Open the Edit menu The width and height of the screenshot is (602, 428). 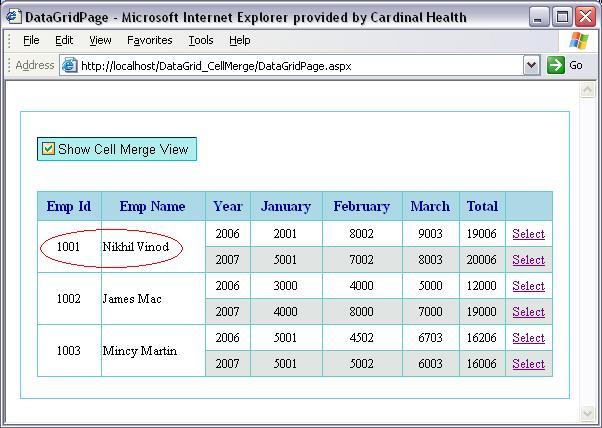tap(64, 40)
